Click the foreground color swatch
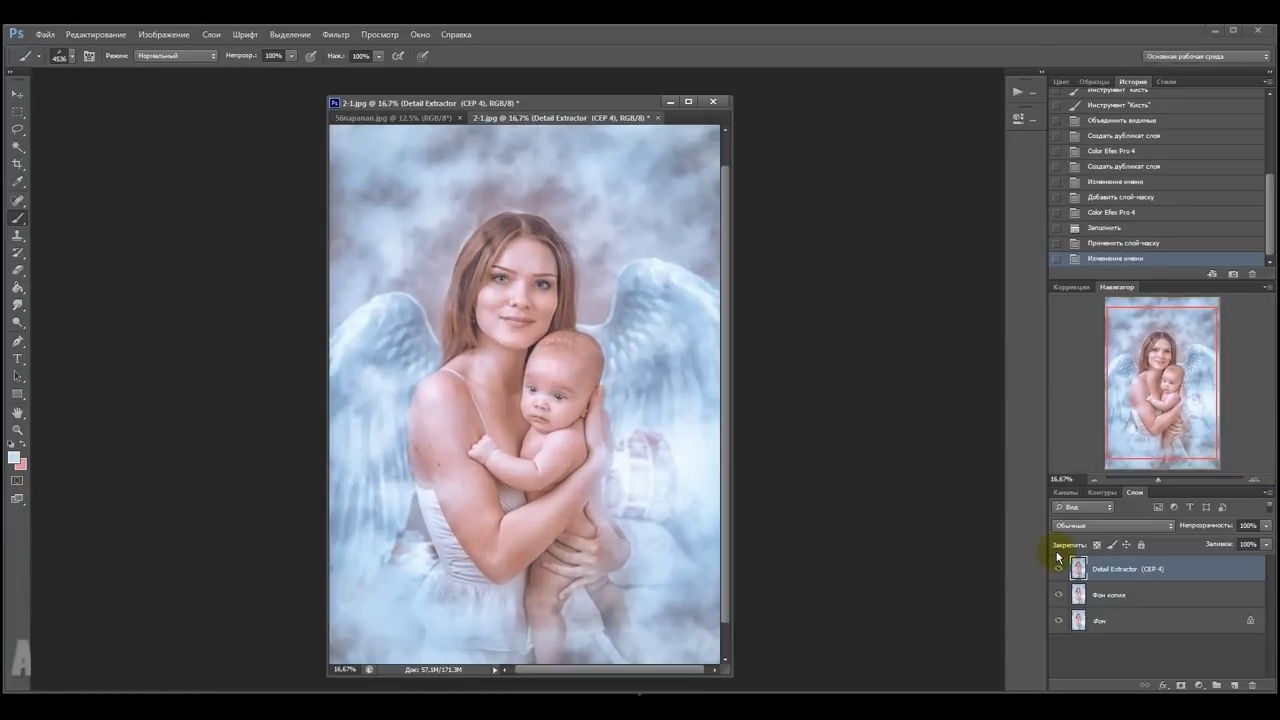 (13, 457)
